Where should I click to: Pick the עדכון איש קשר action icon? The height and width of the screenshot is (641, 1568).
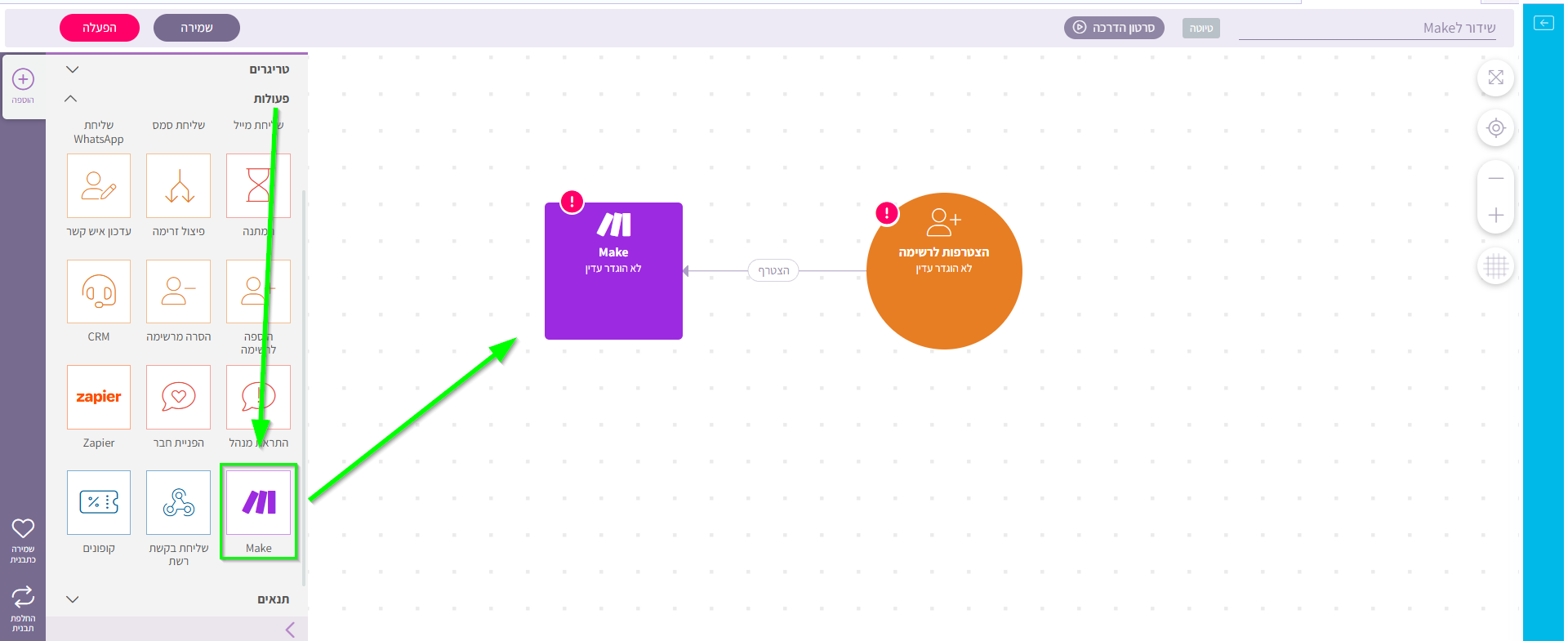[99, 185]
